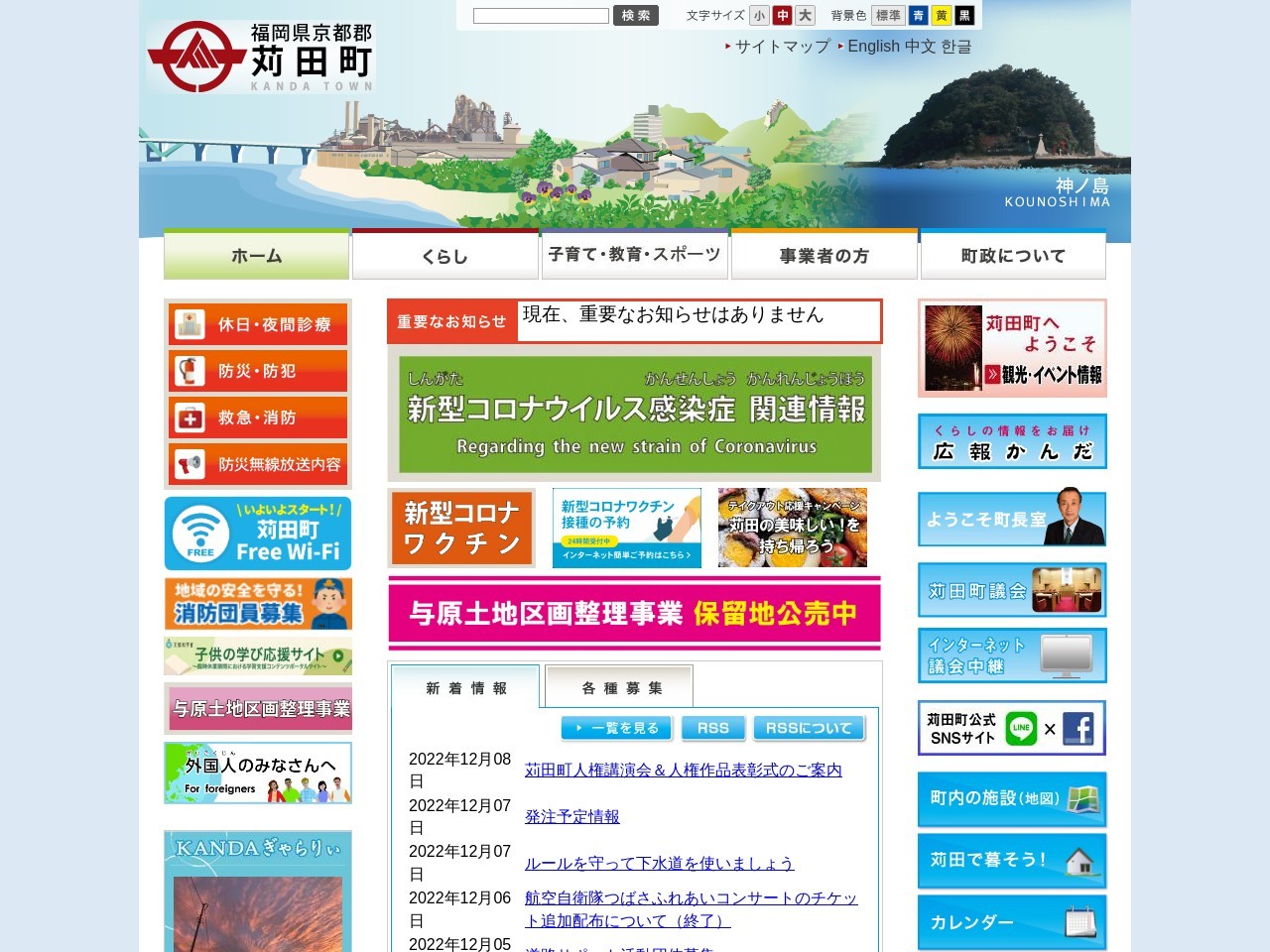1270x952 pixels.
Task: Open 消防団員募集 banner
Action: click(x=258, y=604)
